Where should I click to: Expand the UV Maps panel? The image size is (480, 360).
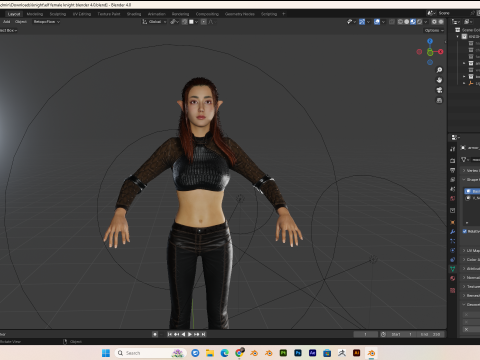471,250
